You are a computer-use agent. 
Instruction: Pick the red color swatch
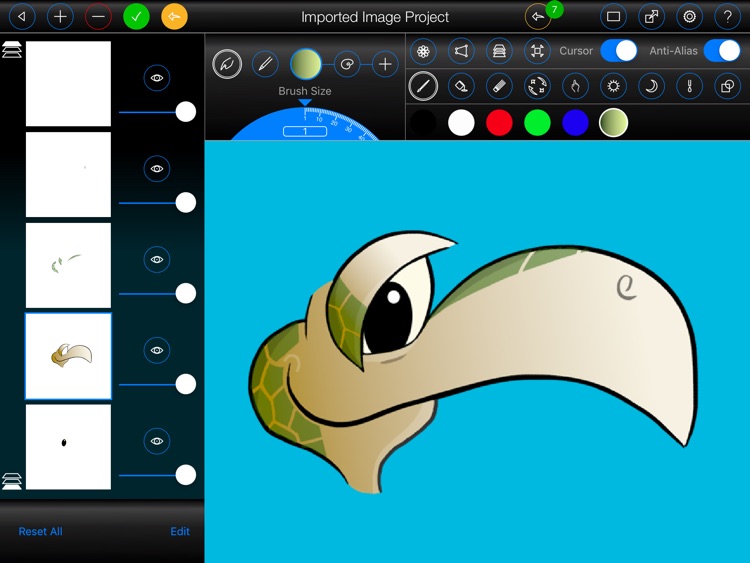(x=499, y=122)
